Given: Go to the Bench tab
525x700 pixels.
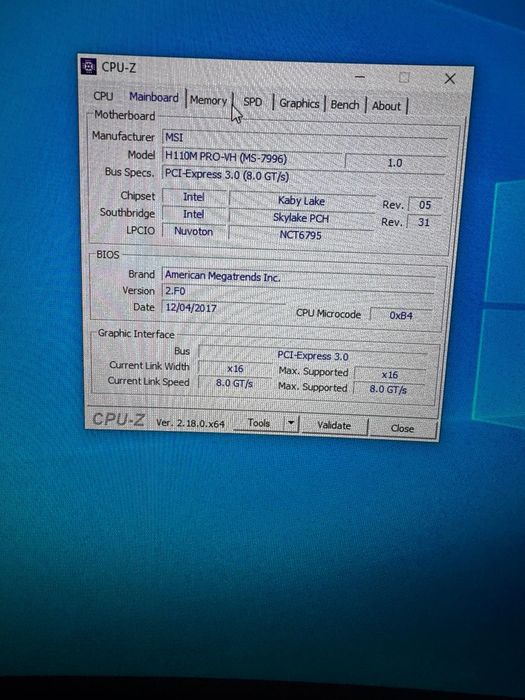Looking at the screenshot, I should click(345, 105).
